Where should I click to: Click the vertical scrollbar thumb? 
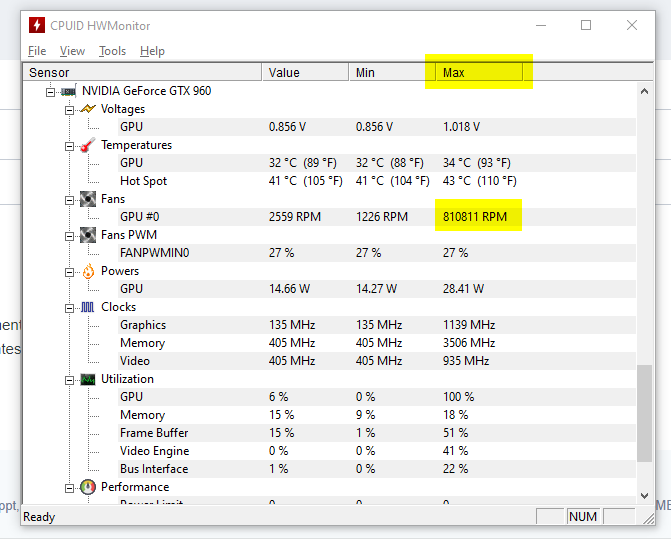[x=644, y=413]
